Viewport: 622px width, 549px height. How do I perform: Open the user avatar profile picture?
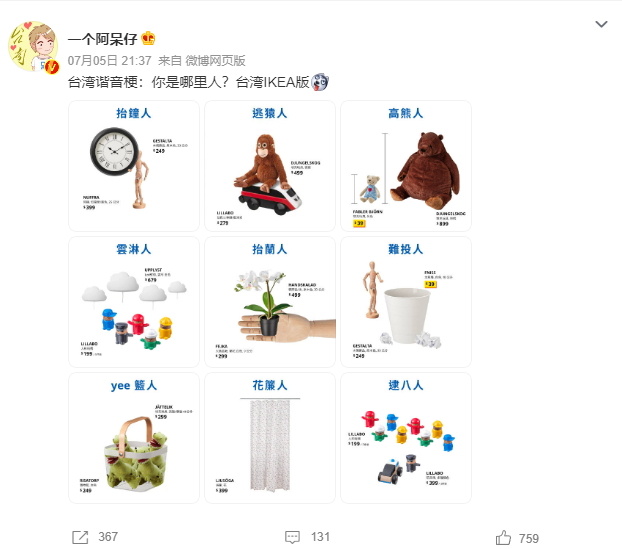point(33,47)
